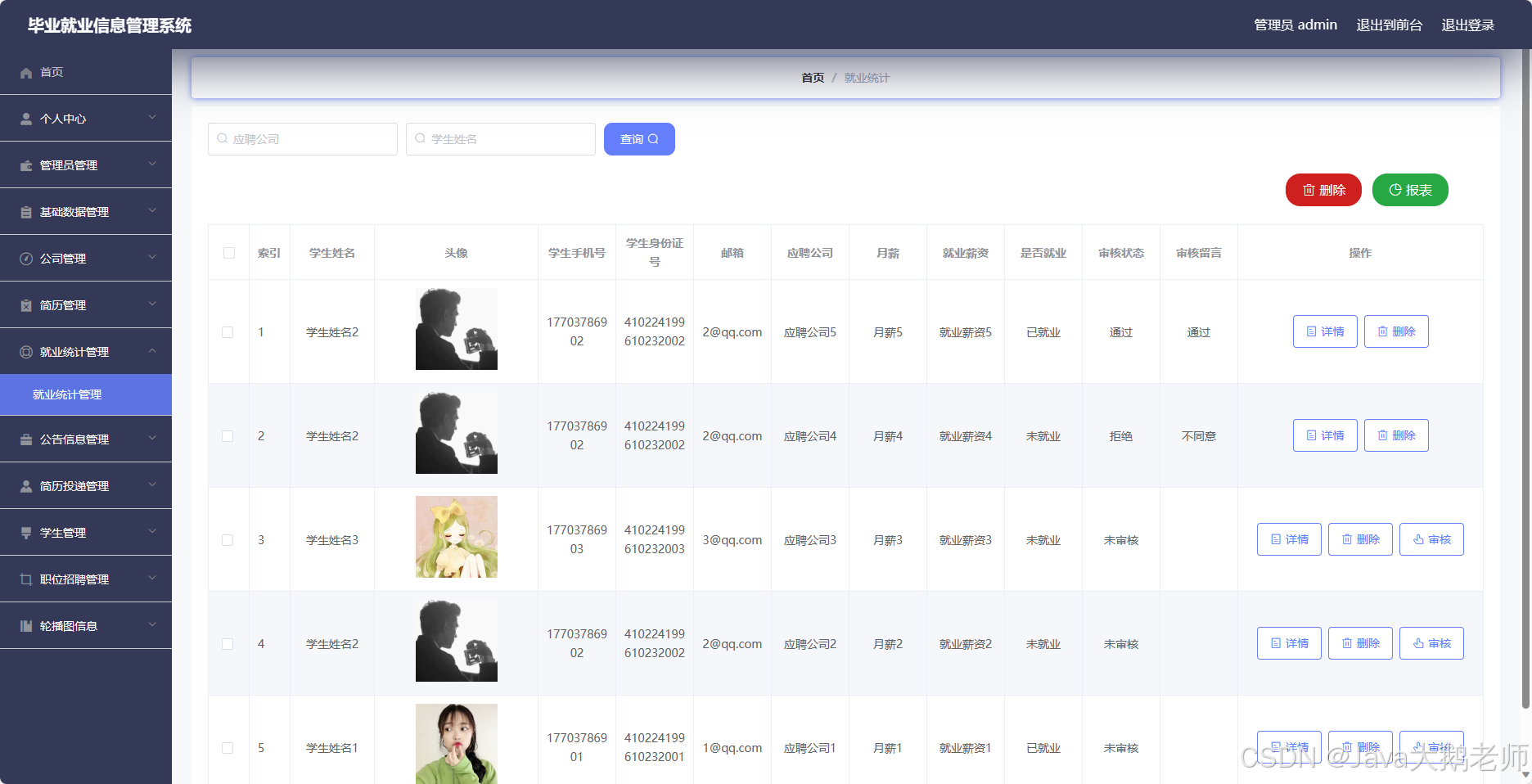This screenshot has width=1532, height=784.
Task: Expand 公告信息管理 chevron arrow
Action: 152,439
